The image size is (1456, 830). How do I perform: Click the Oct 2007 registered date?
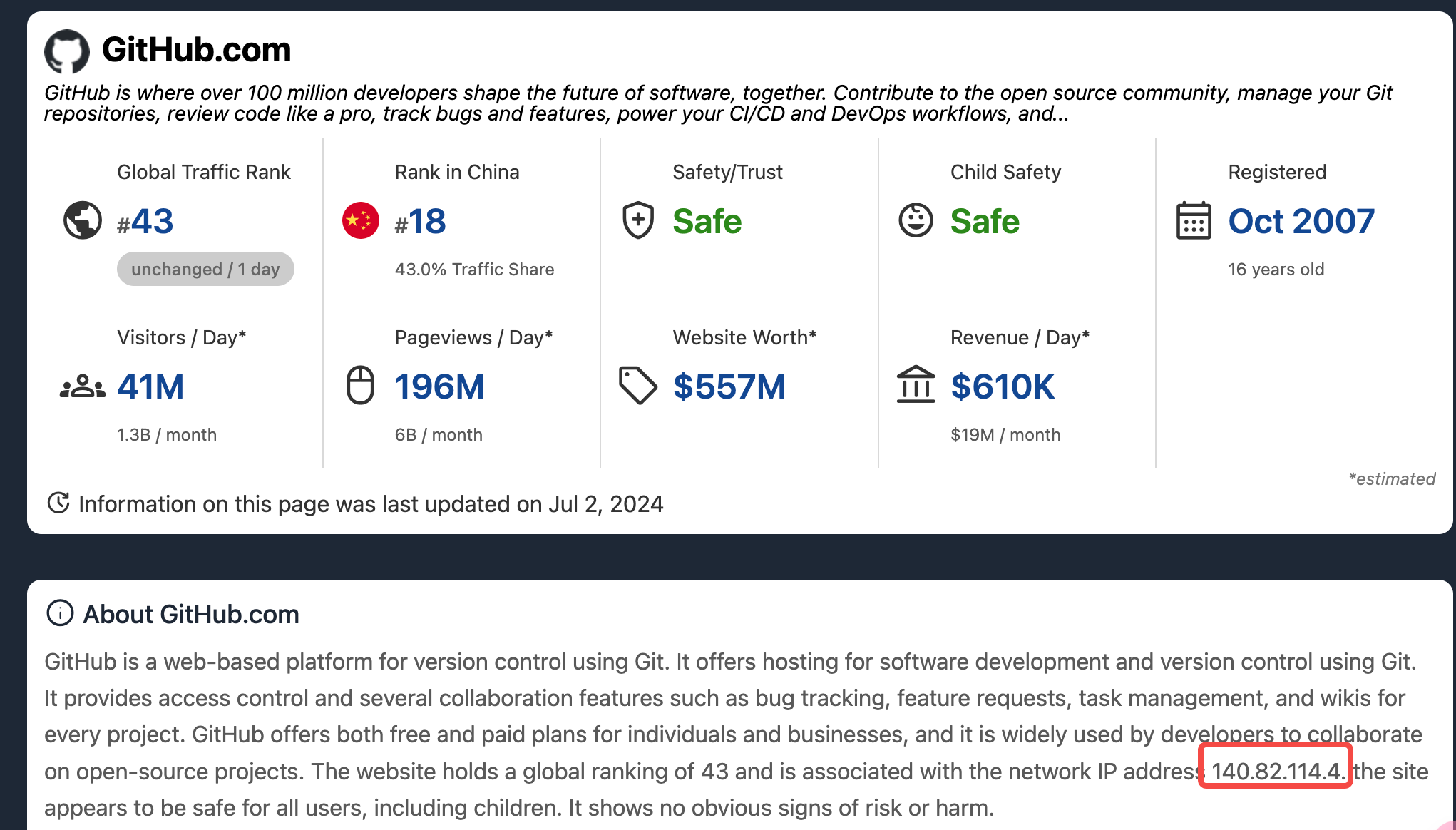(x=1301, y=221)
